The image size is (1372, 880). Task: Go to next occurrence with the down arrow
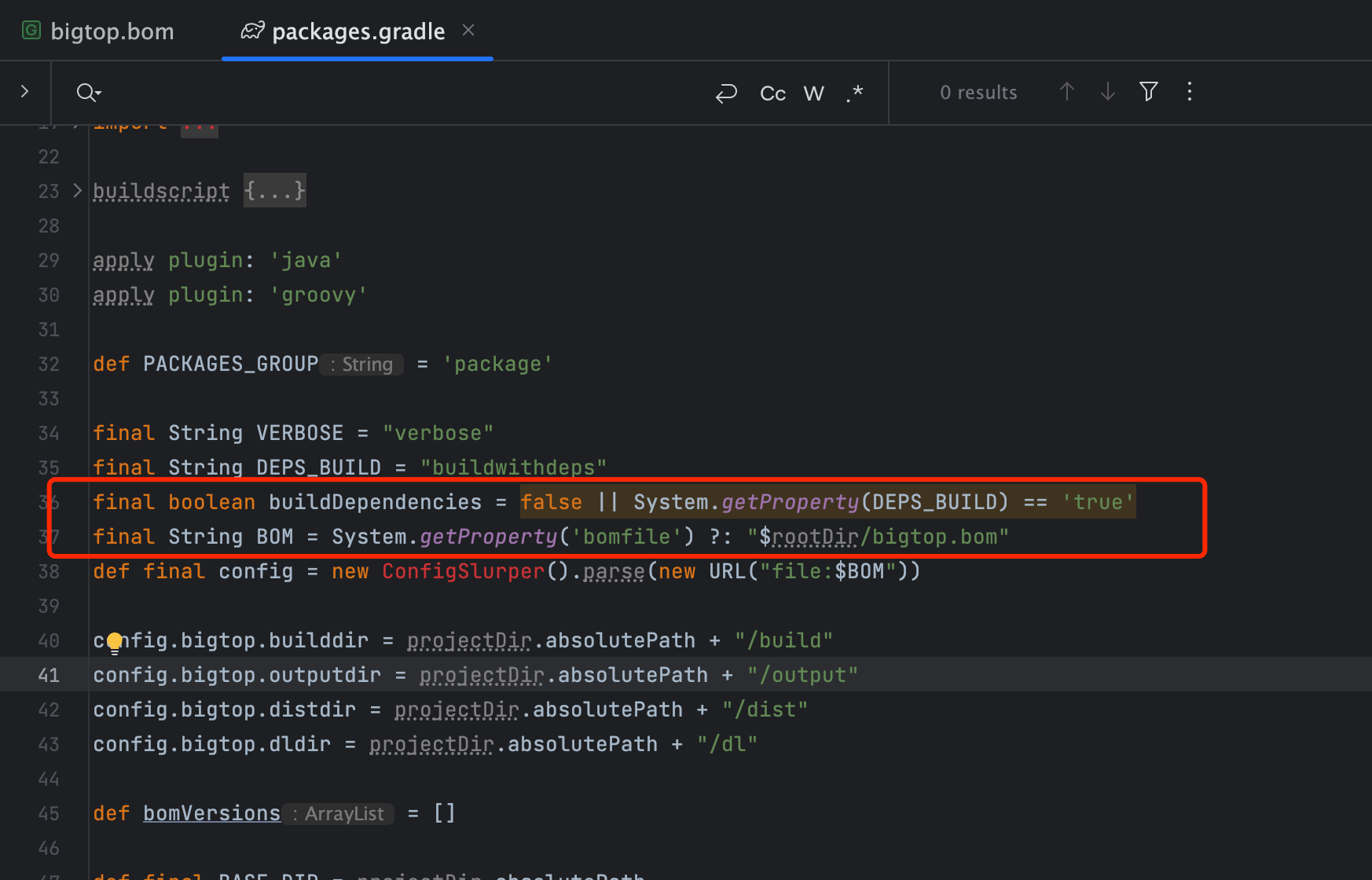pyautogui.click(x=1108, y=92)
